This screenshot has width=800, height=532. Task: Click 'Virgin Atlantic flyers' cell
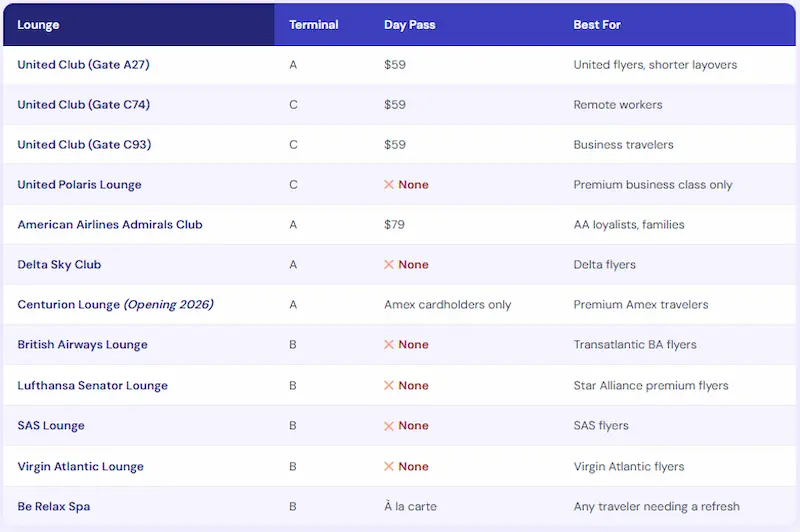629,467
